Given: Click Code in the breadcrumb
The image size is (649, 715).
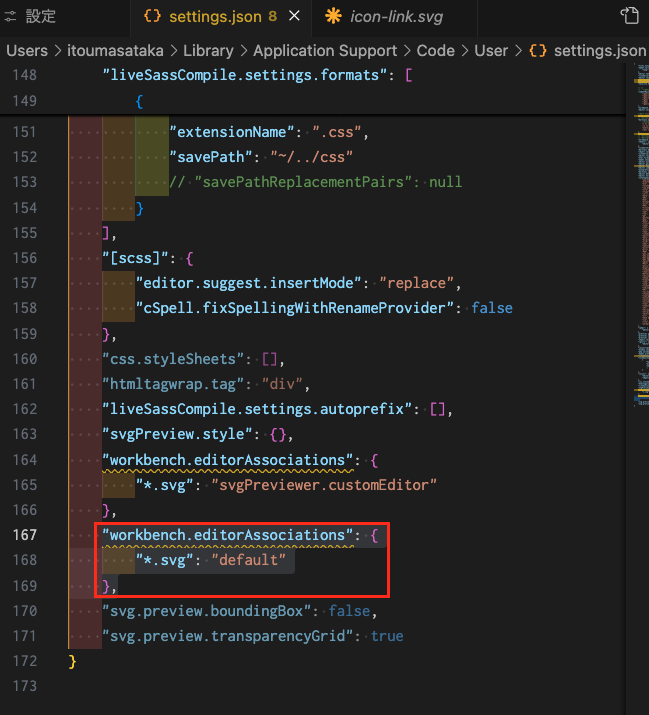Looking at the screenshot, I should (436, 51).
